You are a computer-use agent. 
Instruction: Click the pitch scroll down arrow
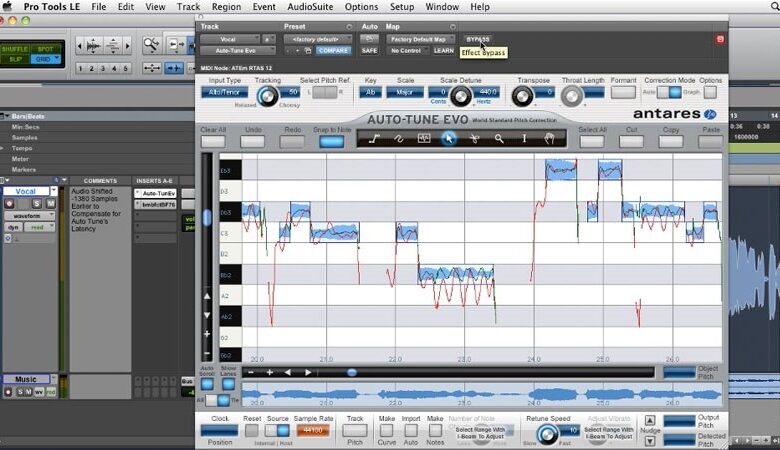[x=207, y=315]
